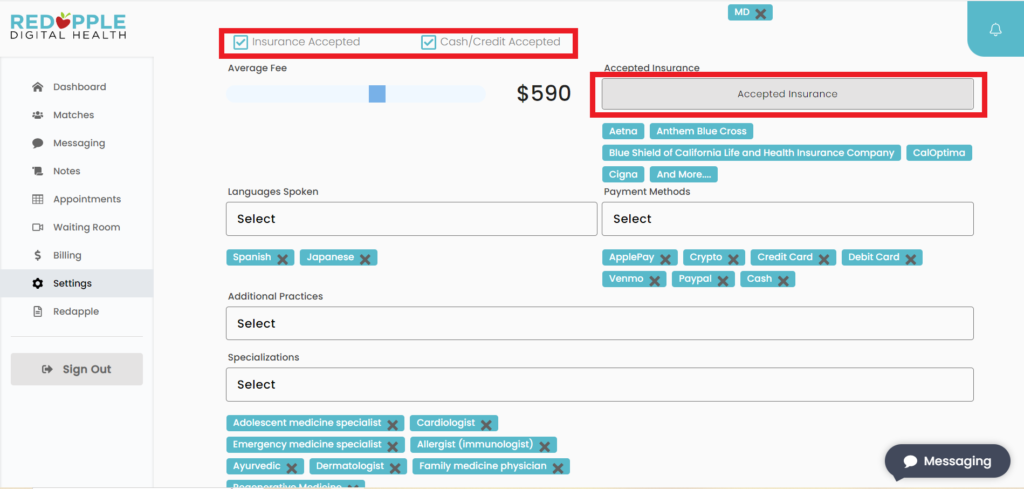Viewport: 1024px width, 489px height.
Task: Remove Allergist (immunologist) tag
Action: point(545,446)
